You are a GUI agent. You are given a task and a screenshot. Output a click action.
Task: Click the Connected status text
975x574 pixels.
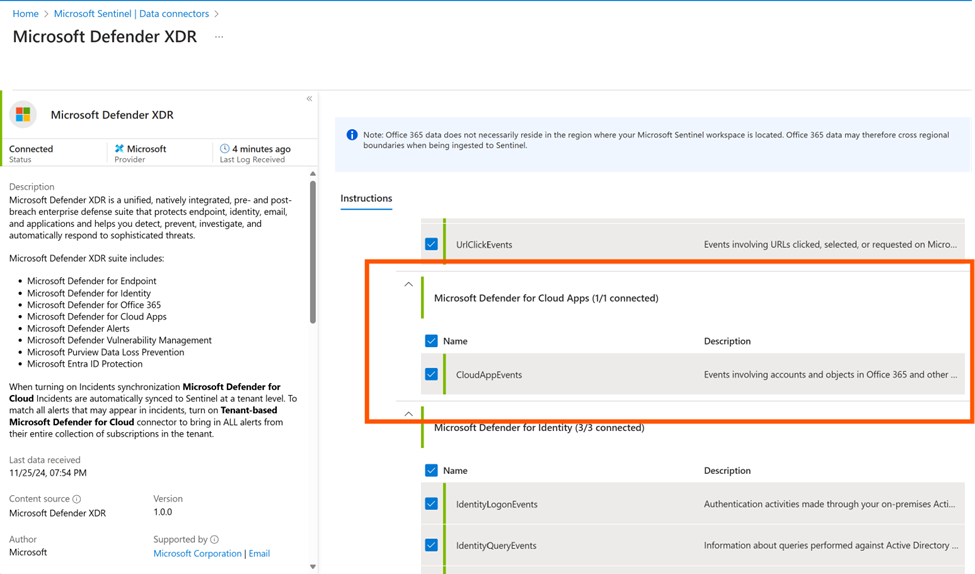[31, 149]
